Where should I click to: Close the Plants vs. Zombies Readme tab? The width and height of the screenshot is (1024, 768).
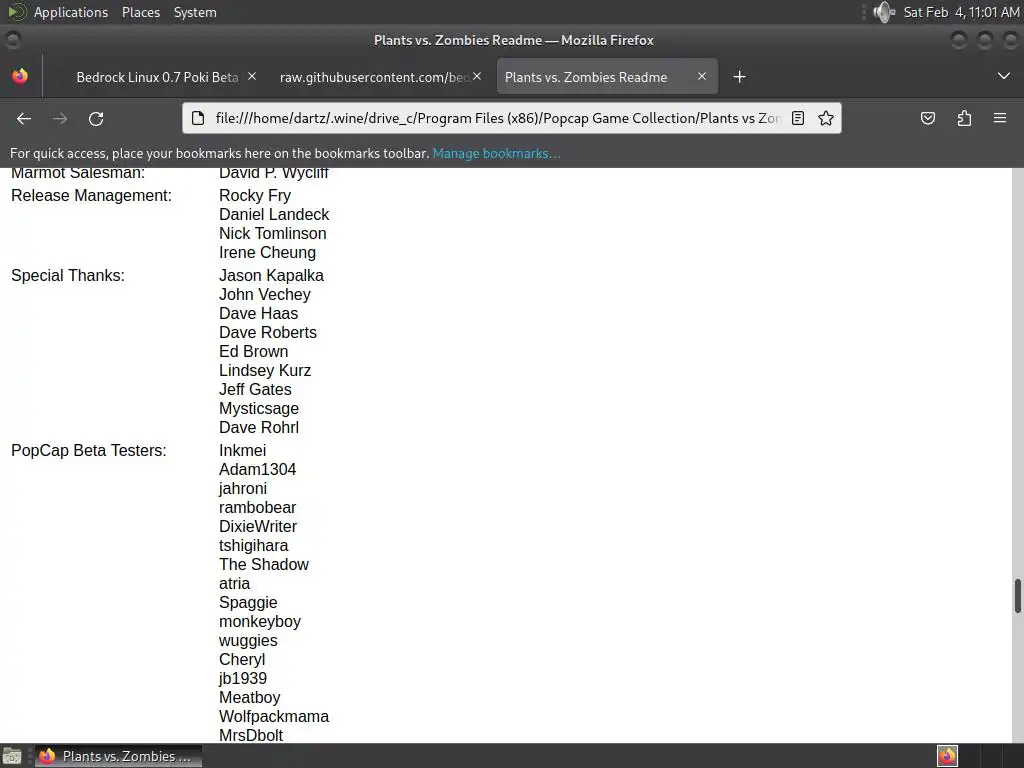pyautogui.click(x=702, y=76)
